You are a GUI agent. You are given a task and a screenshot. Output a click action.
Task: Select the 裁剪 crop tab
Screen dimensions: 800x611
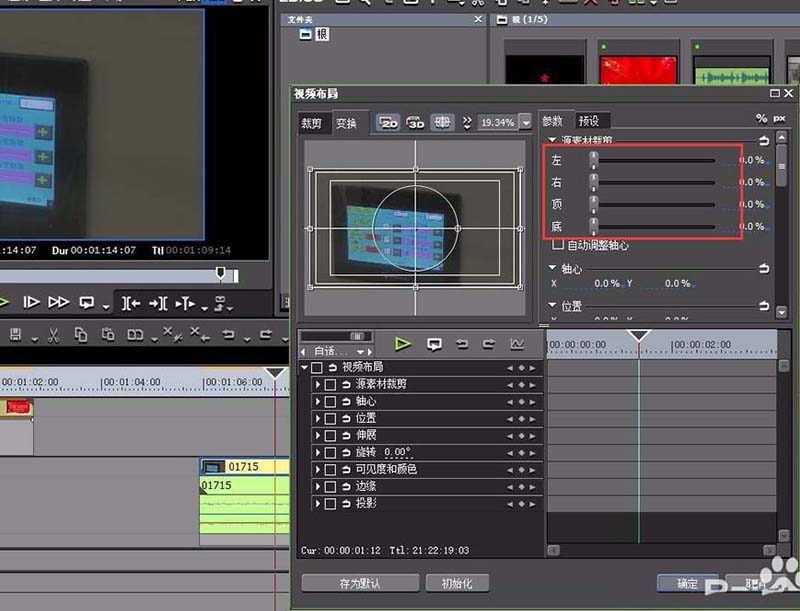pyautogui.click(x=311, y=123)
